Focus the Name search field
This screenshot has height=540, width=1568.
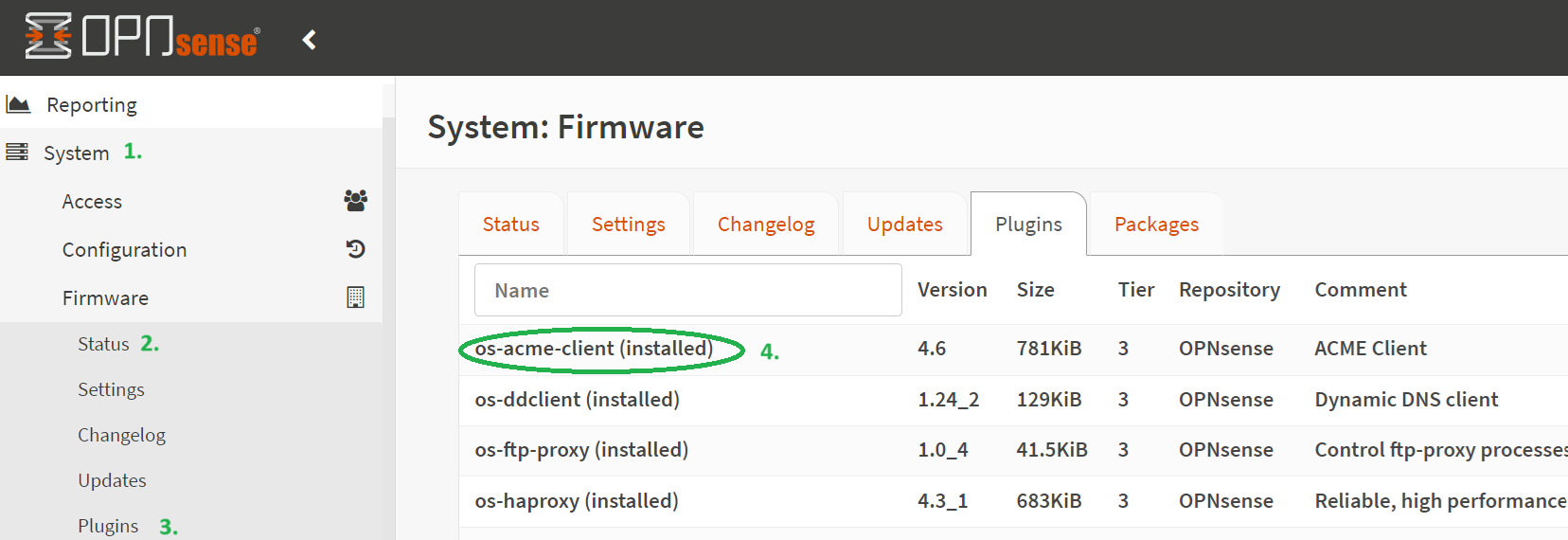click(687, 290)
